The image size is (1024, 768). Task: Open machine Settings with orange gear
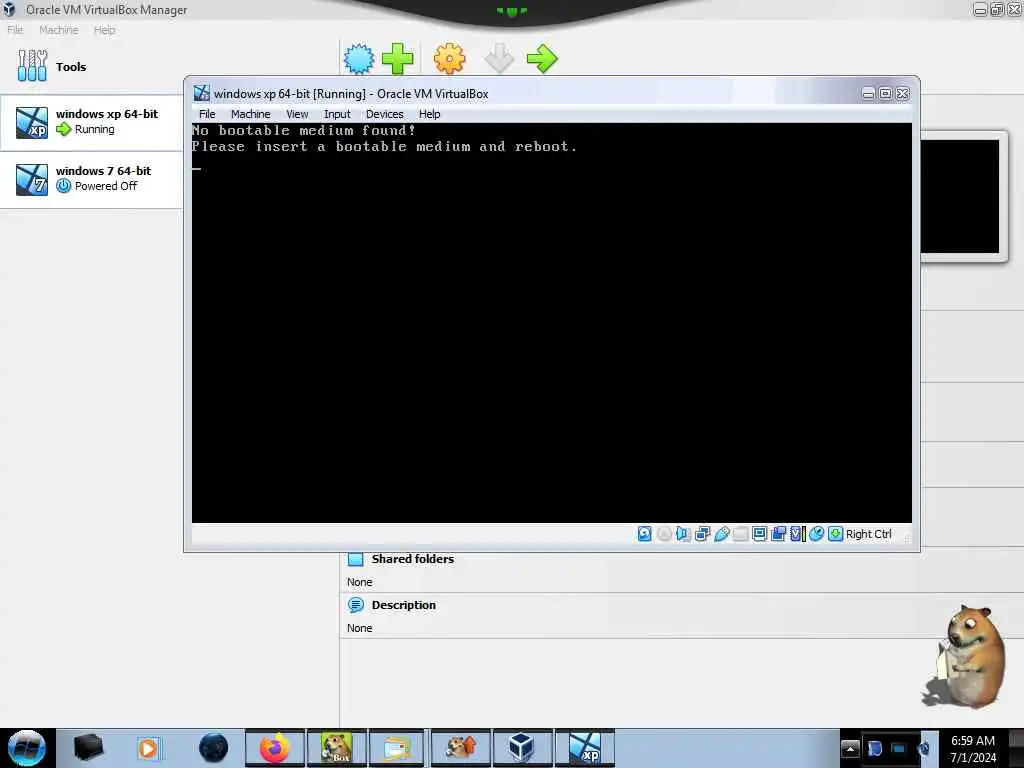pos(449,59)
